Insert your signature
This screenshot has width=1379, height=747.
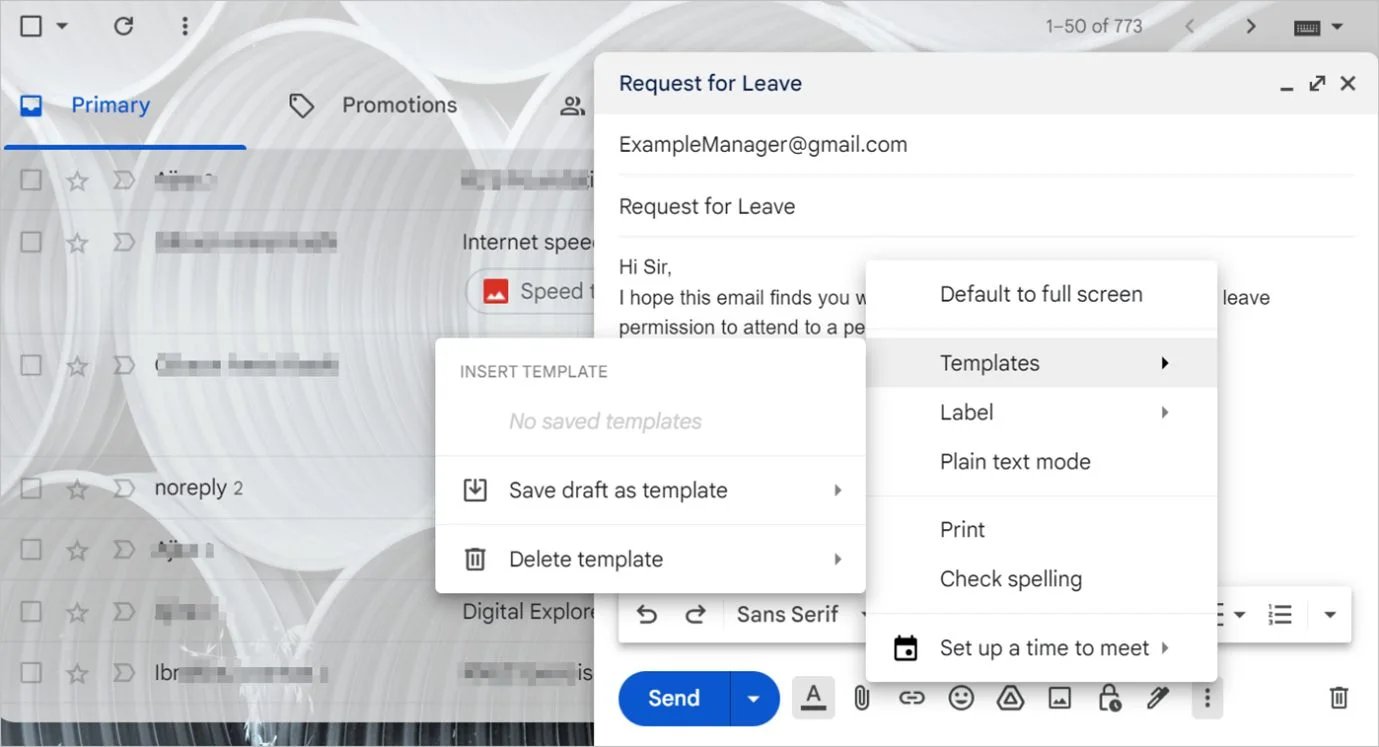point(1157,697)
